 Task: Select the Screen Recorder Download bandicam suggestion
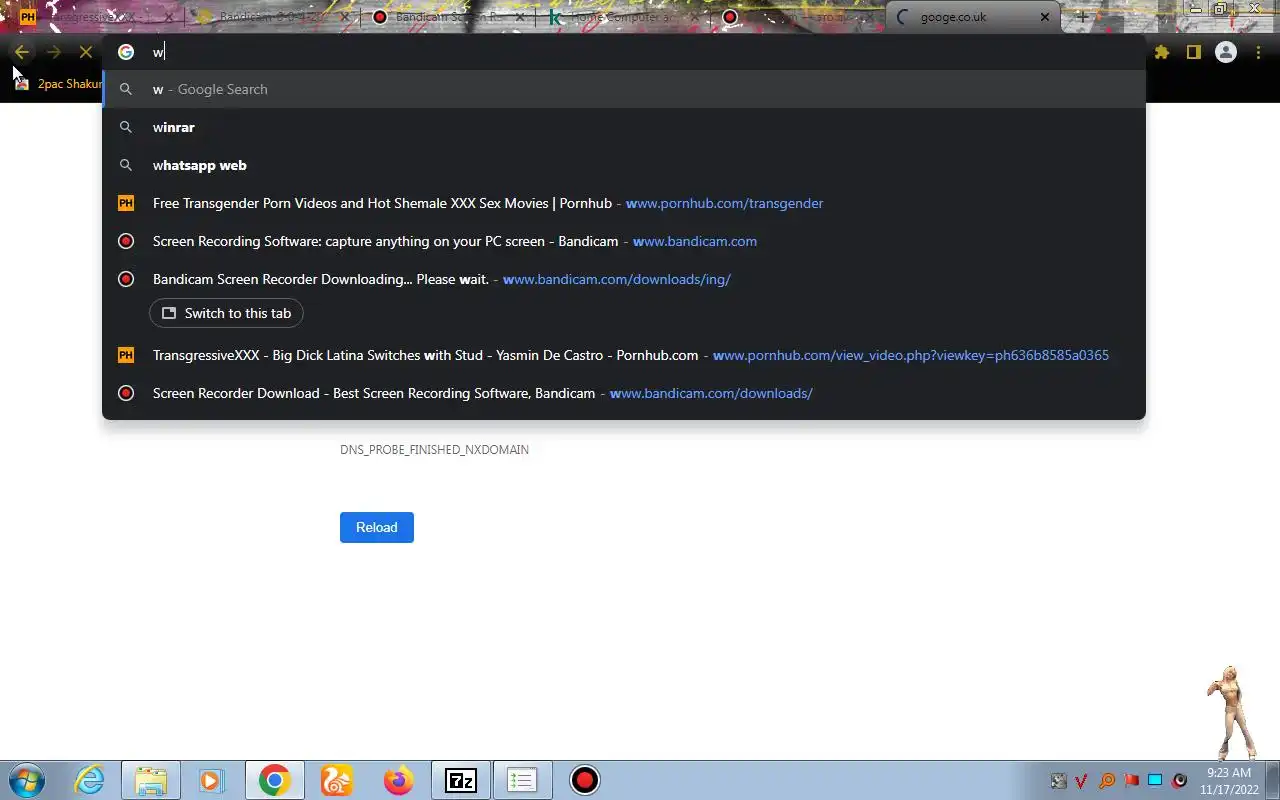pos(624,393)
